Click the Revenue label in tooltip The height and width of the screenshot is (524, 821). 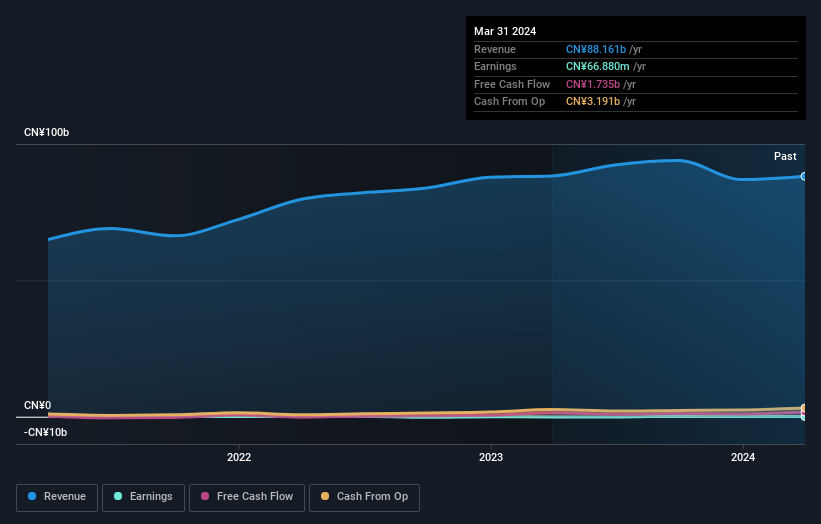(x=495, y=49)
